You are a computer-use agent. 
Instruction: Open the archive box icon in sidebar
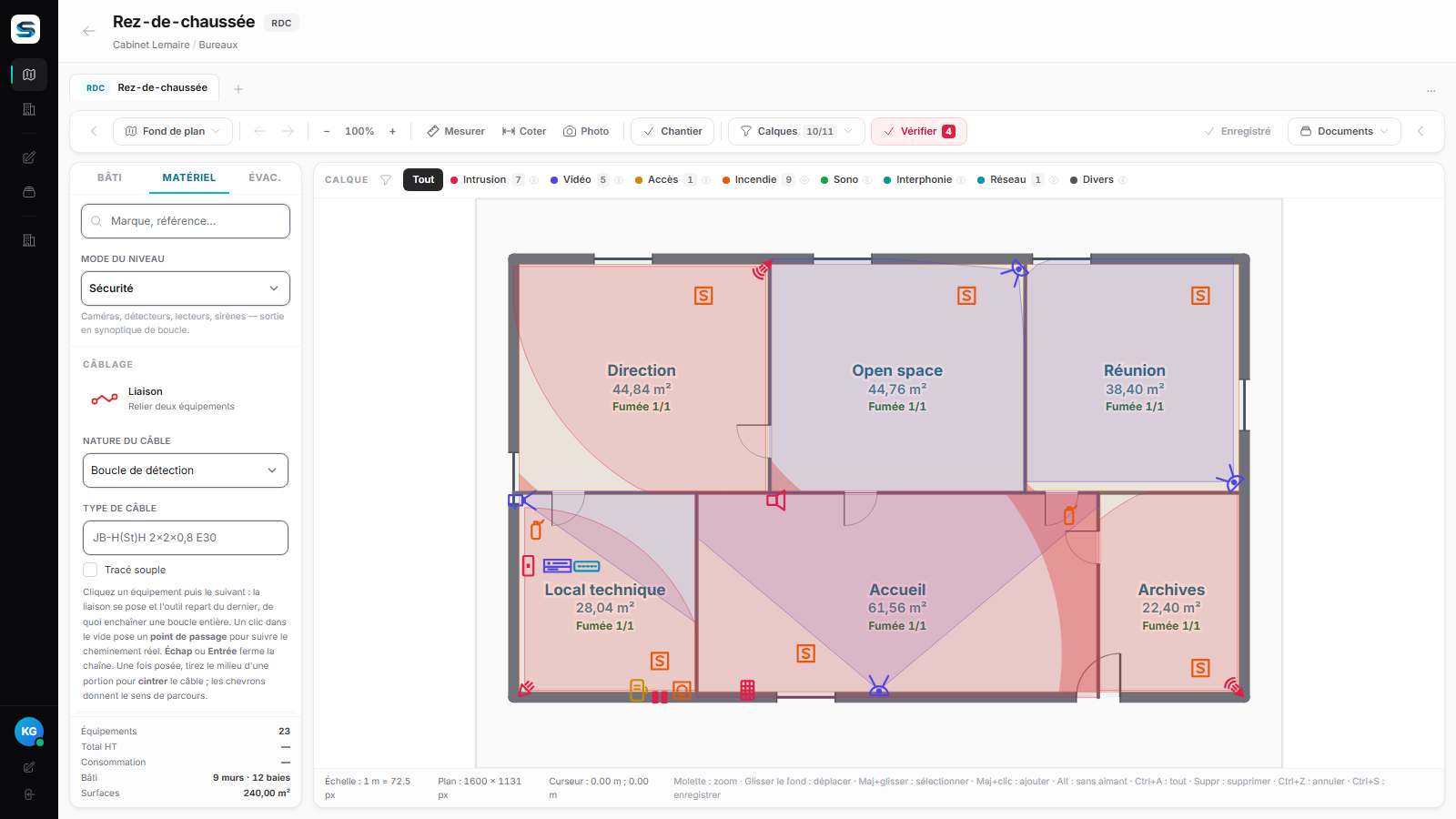(29, 192)
